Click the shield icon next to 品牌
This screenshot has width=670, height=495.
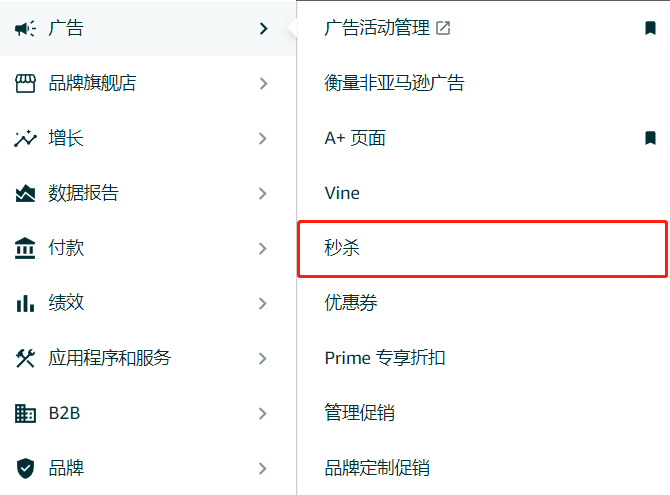click(25, 468)
